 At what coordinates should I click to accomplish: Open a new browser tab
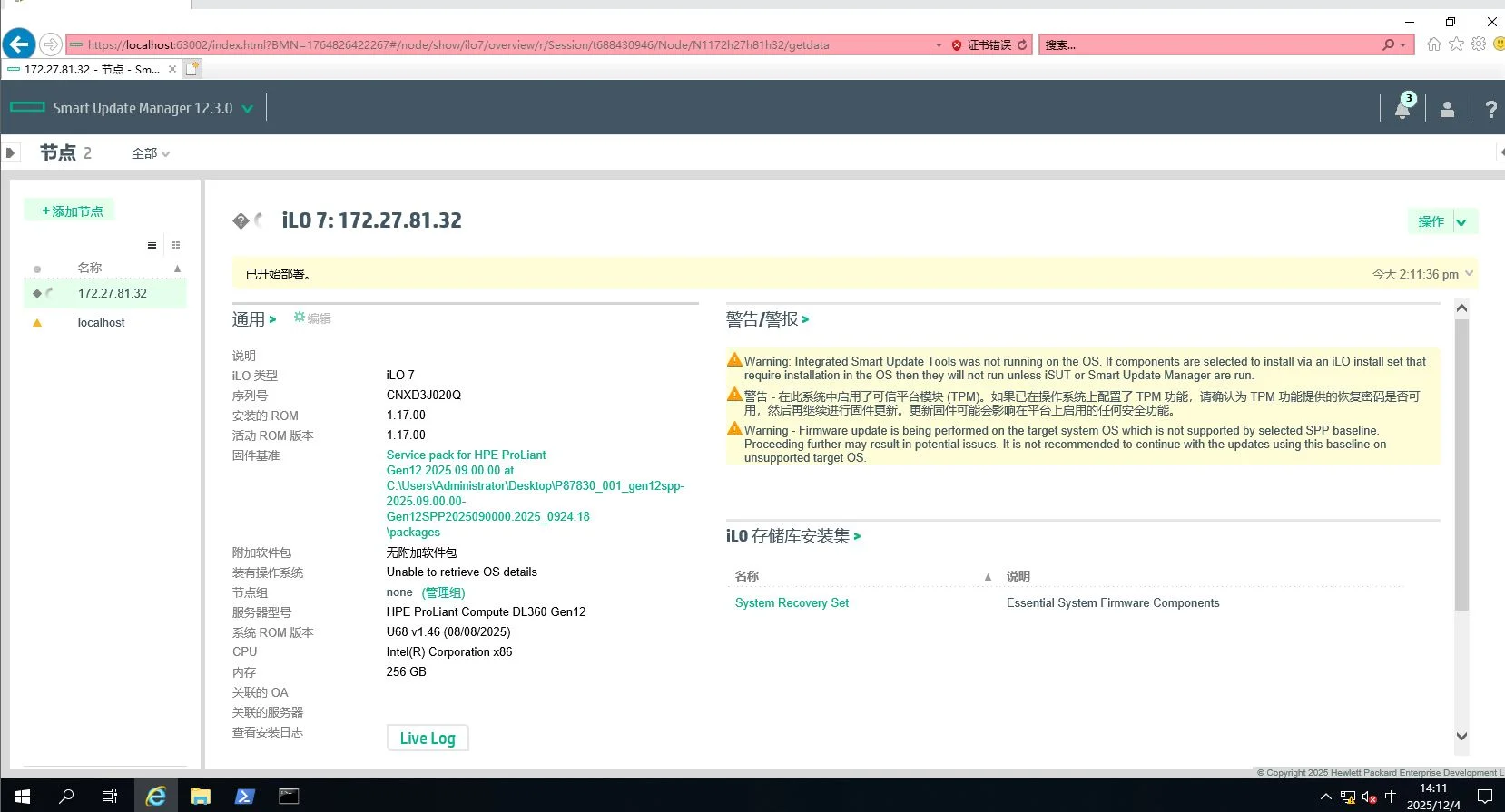click(192, 69)
